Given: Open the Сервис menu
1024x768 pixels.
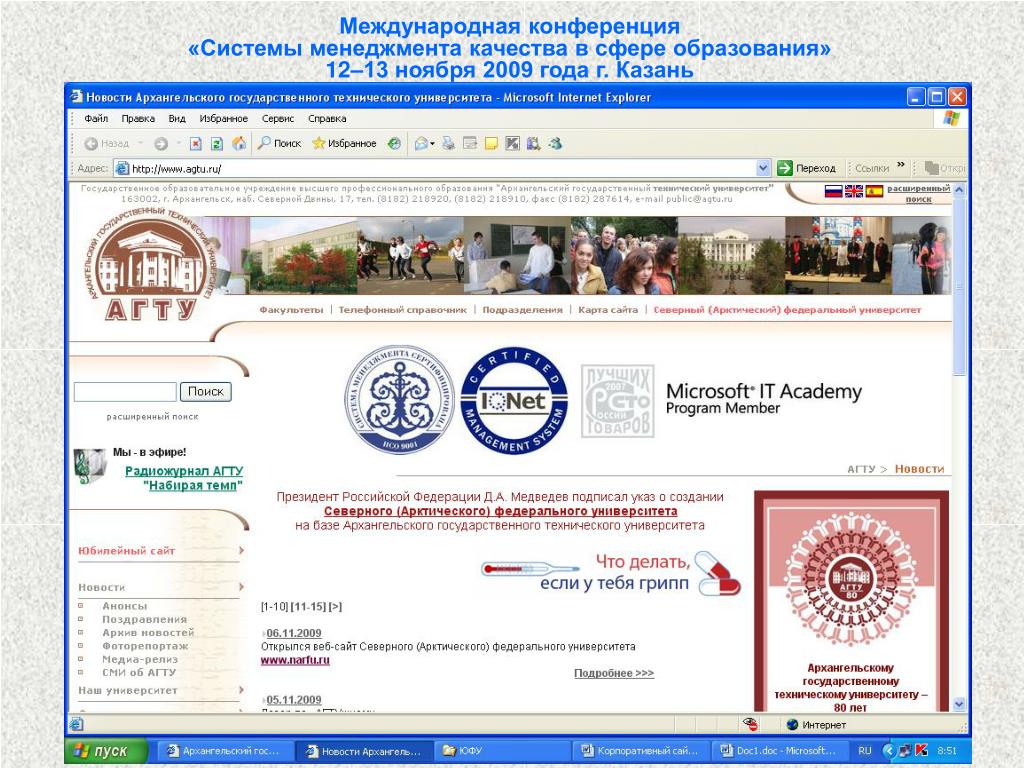Looking at the screenshot, I should pos(278,119).
